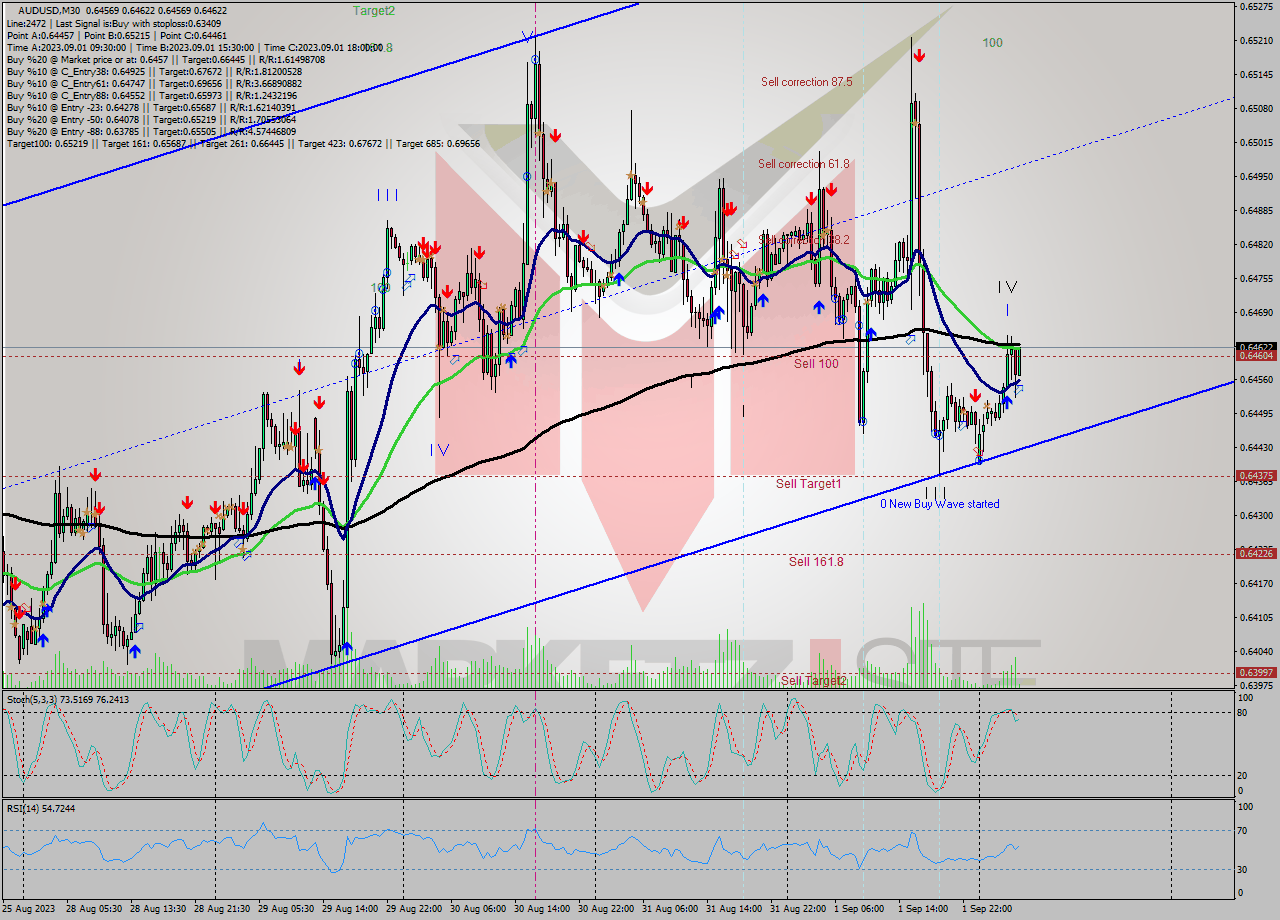Image resolution: width=1280 pixels, height=920 pixels.
Task: Select the '28 Aug 21:30' time label
Action: pyautogui.click(x=222, y=909)
